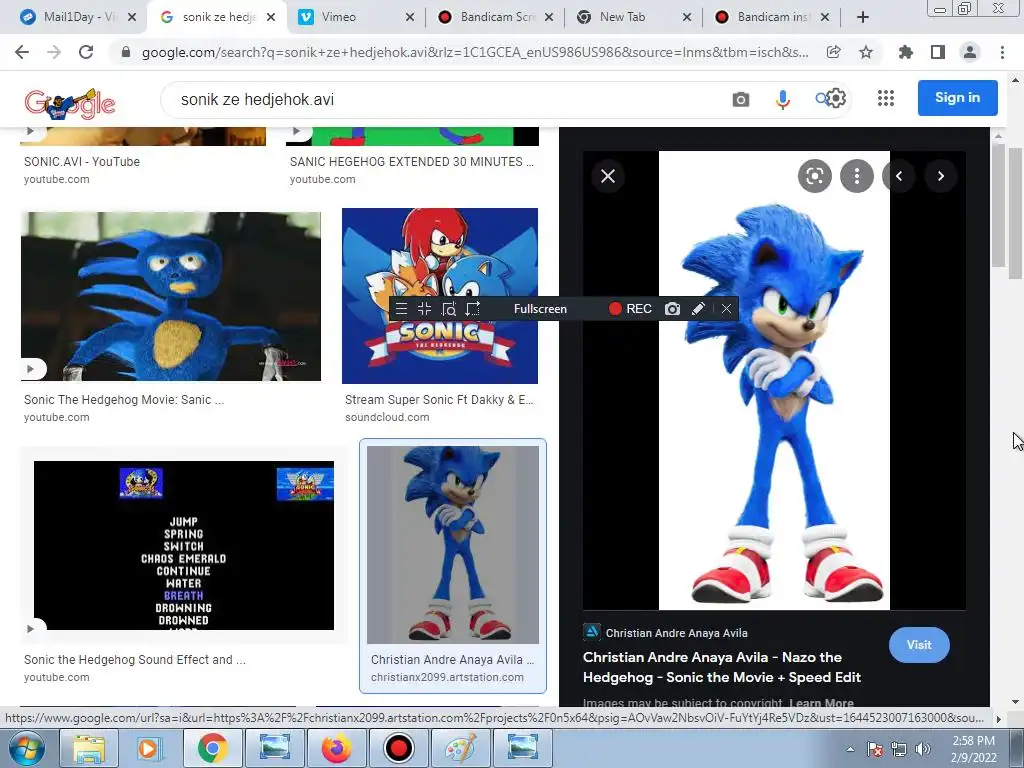Click the large Sonic preview image
The image size is (1024, 768).
click(774, 381)
